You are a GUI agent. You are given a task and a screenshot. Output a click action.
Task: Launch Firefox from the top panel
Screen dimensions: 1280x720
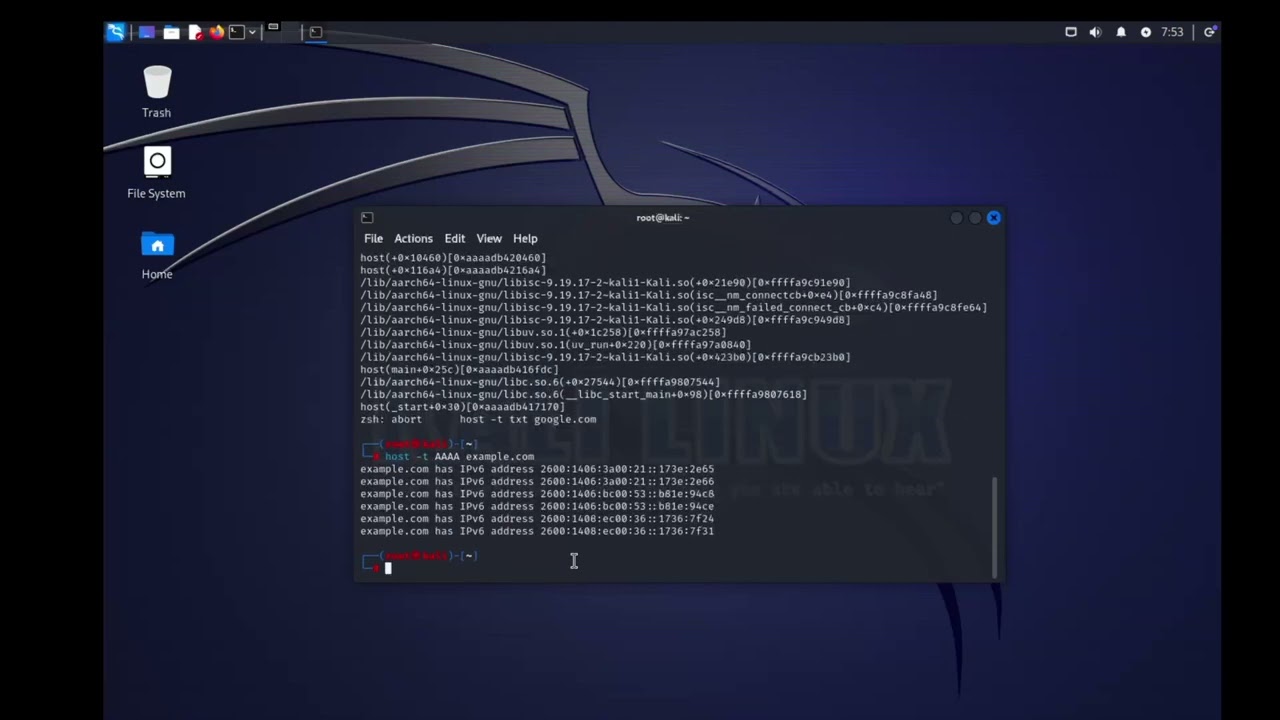click(217, 32)
